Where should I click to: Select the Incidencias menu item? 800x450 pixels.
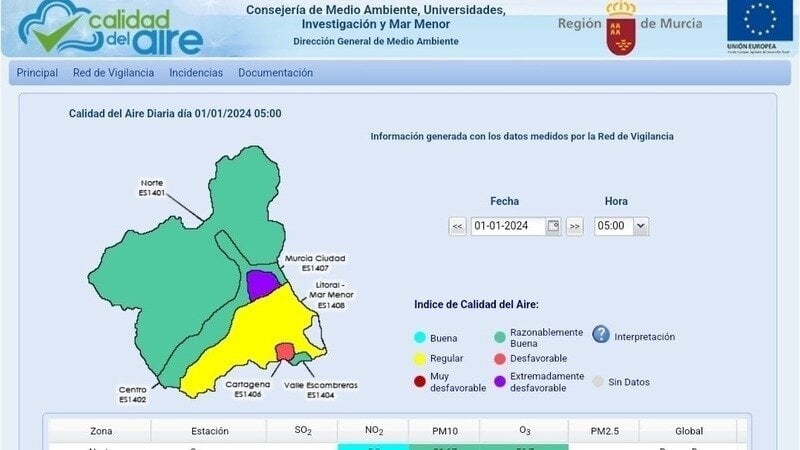tap(196, 73)
